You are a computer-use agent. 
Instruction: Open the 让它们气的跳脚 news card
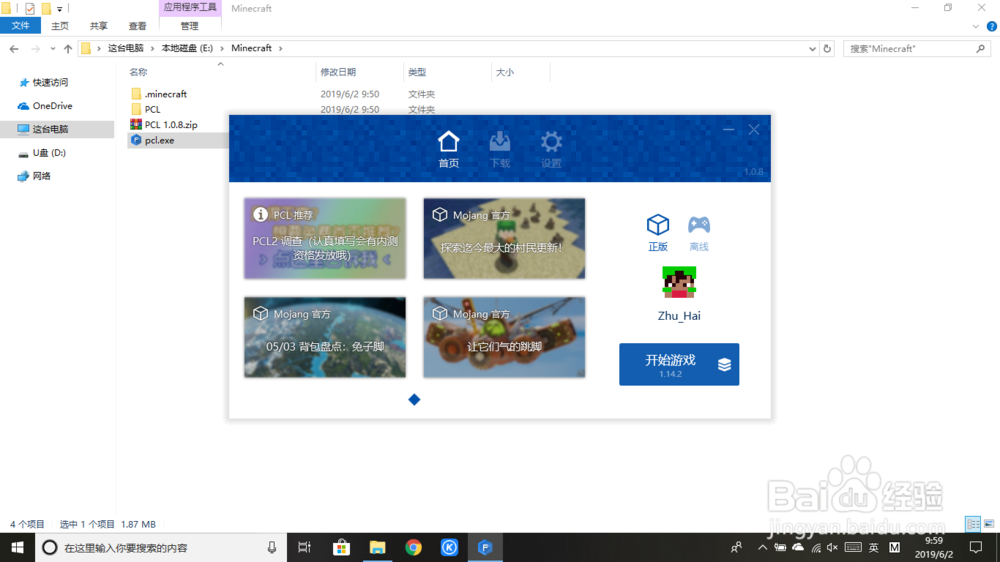[x=504, y=337]
